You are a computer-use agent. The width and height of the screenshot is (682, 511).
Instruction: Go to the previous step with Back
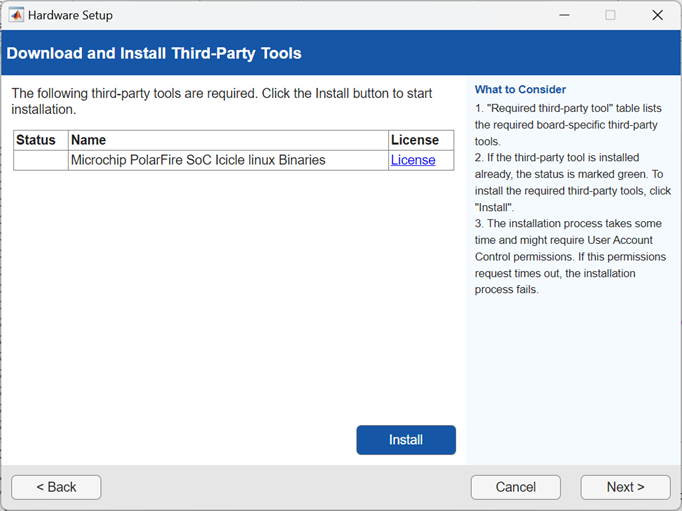pos(56,487)
